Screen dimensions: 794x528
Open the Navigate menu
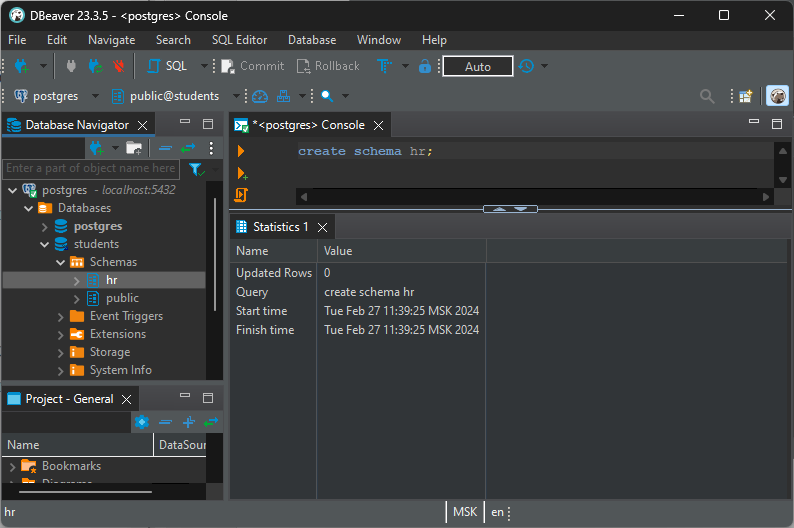pyautogui.click(x=111, y=40)
